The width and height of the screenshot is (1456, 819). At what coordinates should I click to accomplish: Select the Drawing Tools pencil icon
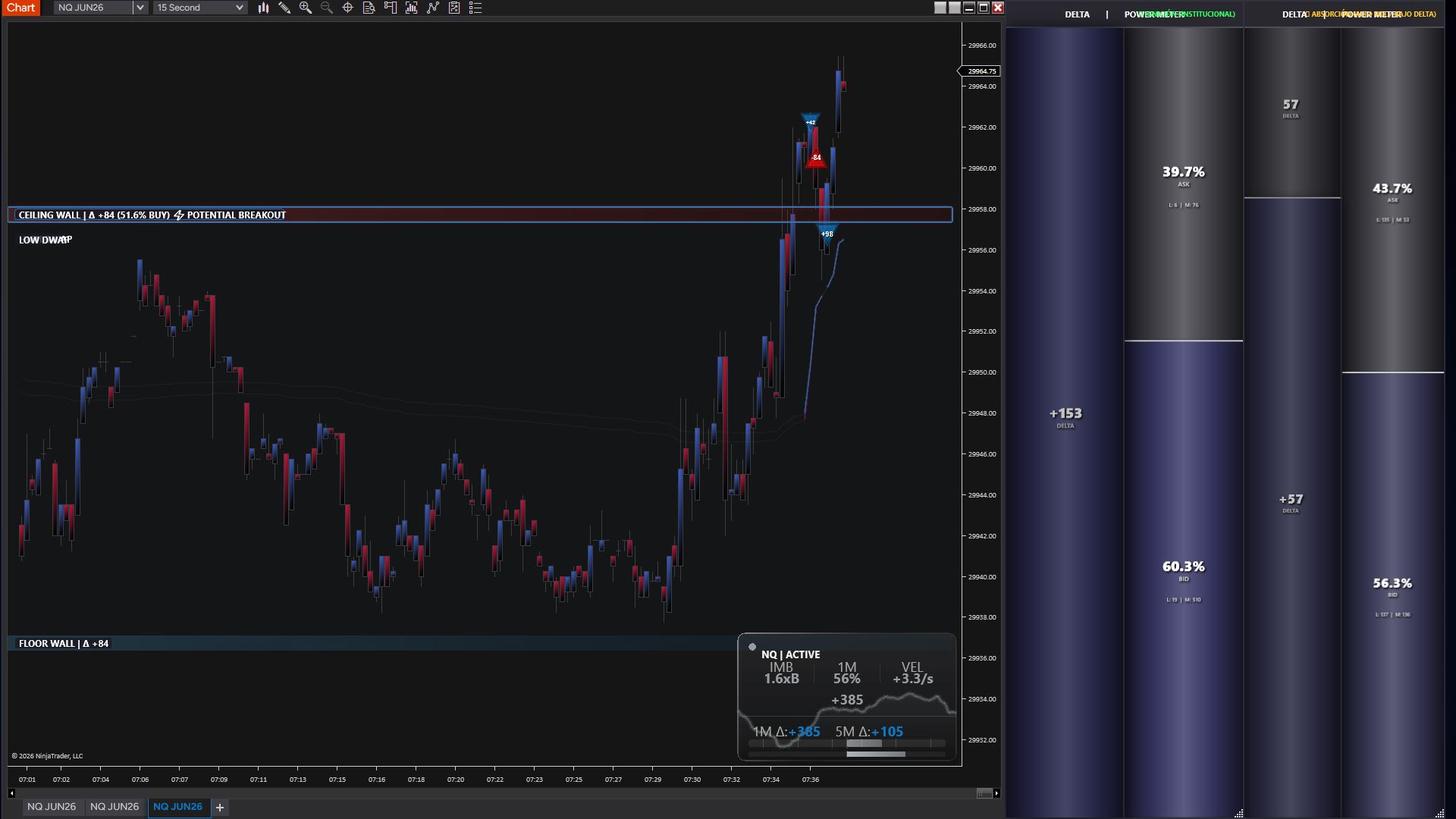284,8
